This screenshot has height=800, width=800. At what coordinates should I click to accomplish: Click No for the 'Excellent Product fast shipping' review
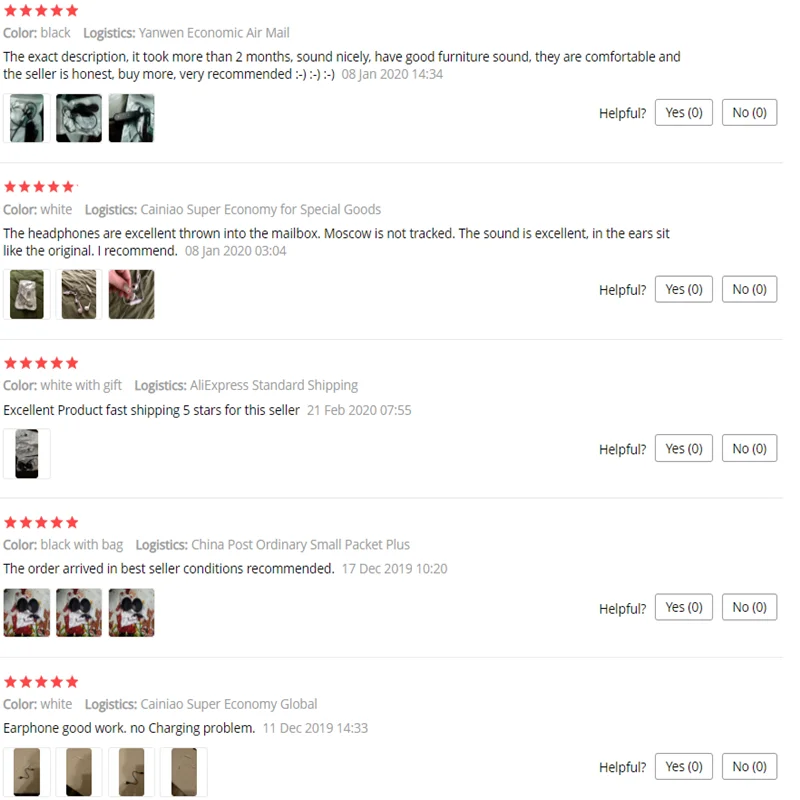tap(749, 448)
